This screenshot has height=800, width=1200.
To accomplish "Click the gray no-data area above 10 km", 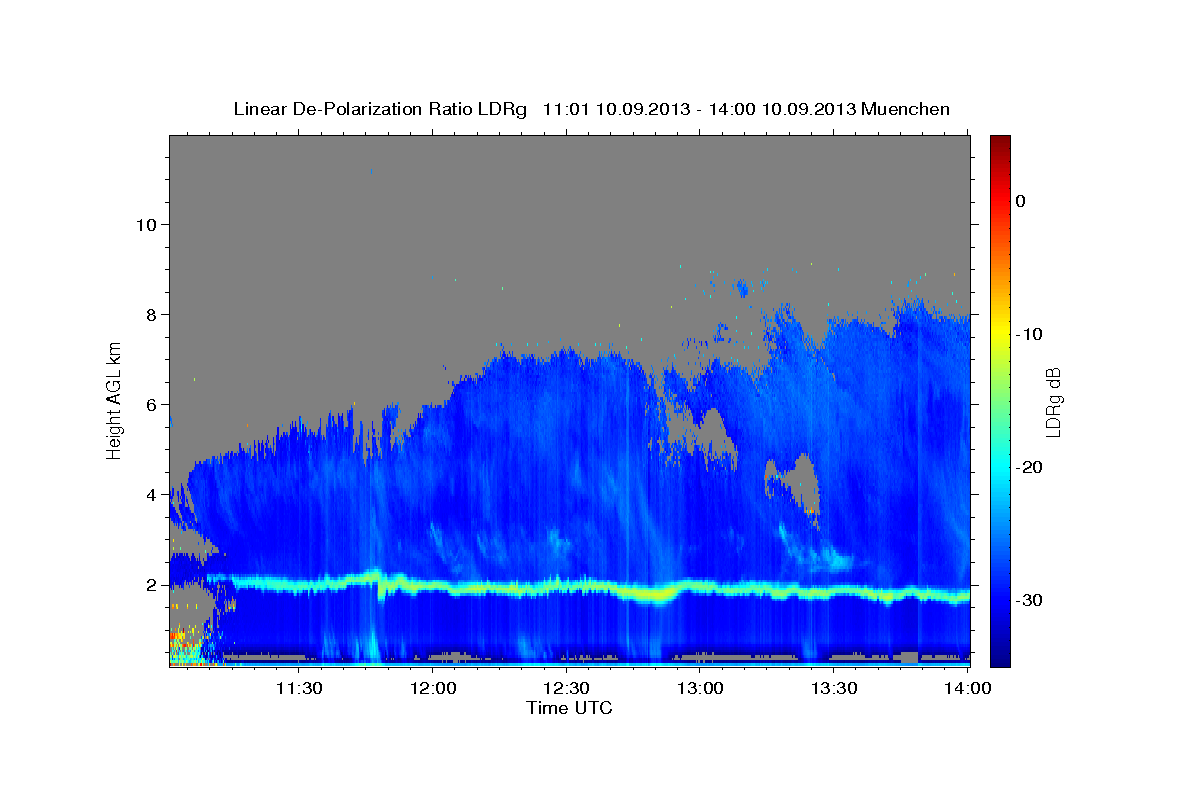I will [x=570, y=180].
